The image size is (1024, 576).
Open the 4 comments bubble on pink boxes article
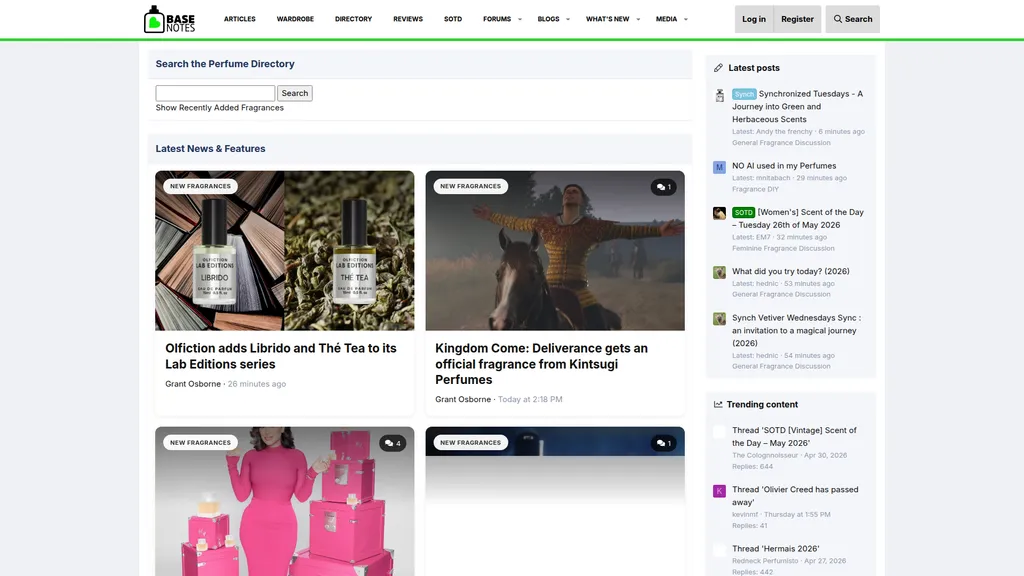tap(392, 443)
